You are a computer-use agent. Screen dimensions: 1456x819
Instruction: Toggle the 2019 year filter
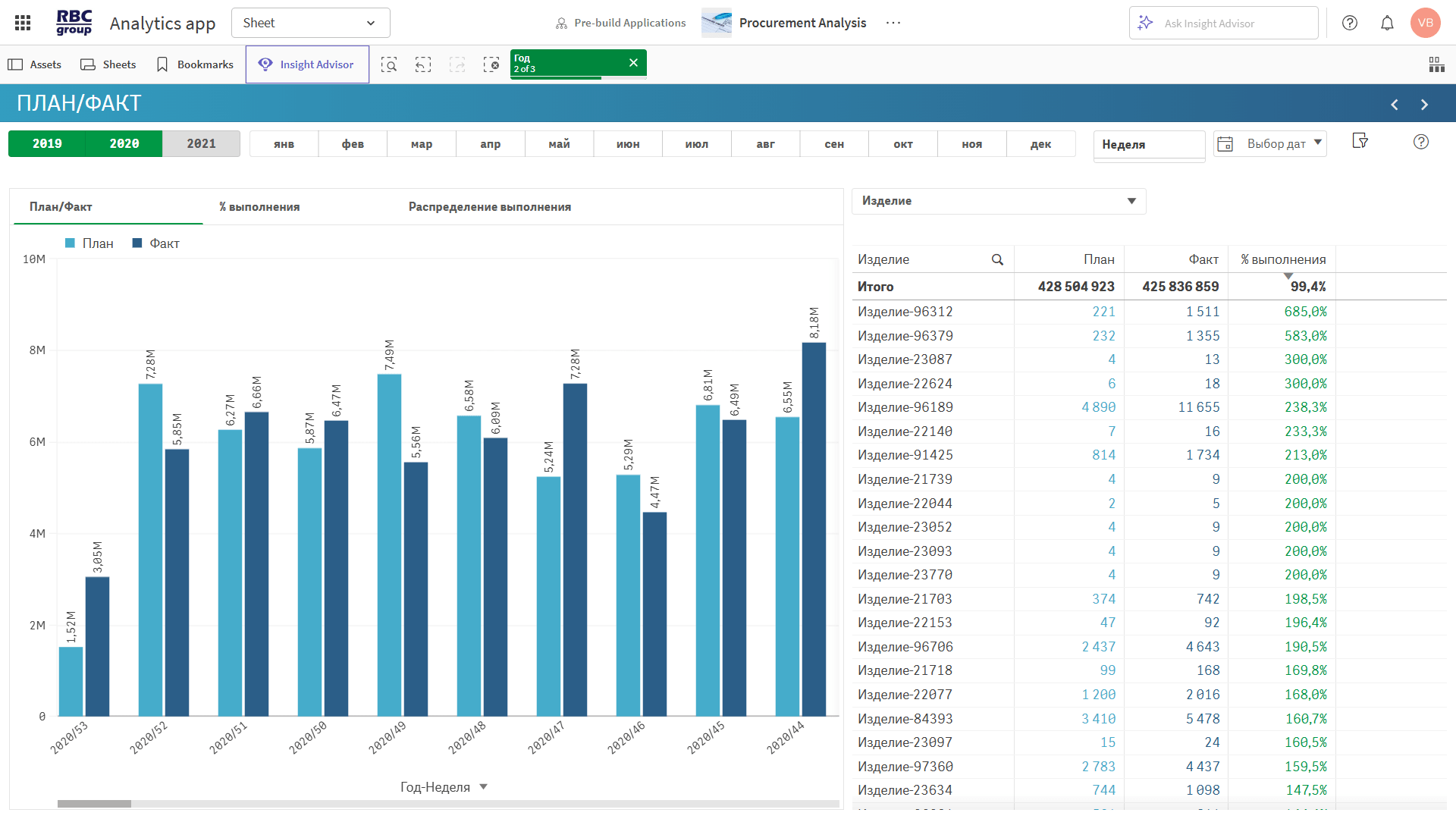point(47,143)
